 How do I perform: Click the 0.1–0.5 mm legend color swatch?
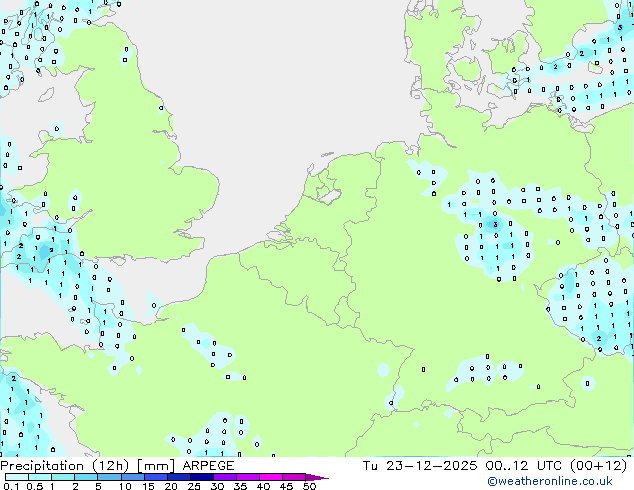pos(17,477)
